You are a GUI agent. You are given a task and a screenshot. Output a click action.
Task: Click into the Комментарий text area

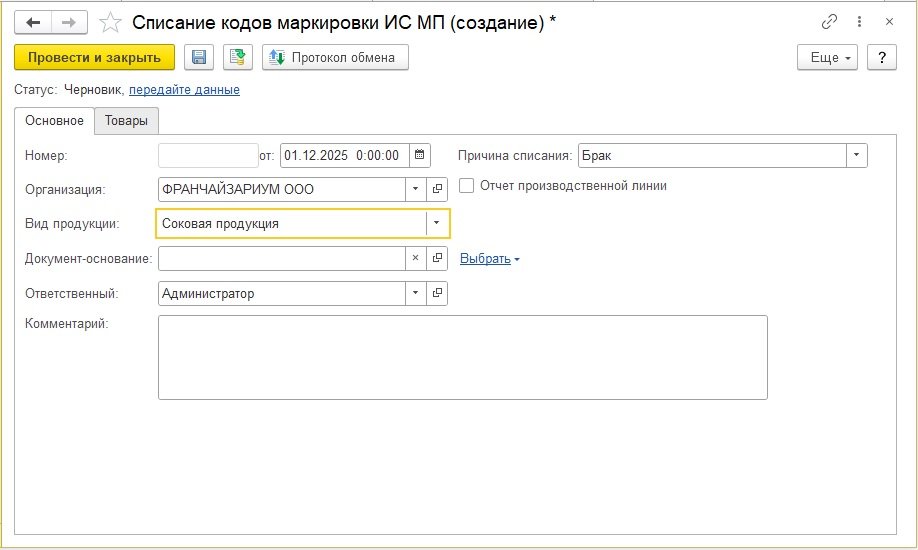click(462, 357)
